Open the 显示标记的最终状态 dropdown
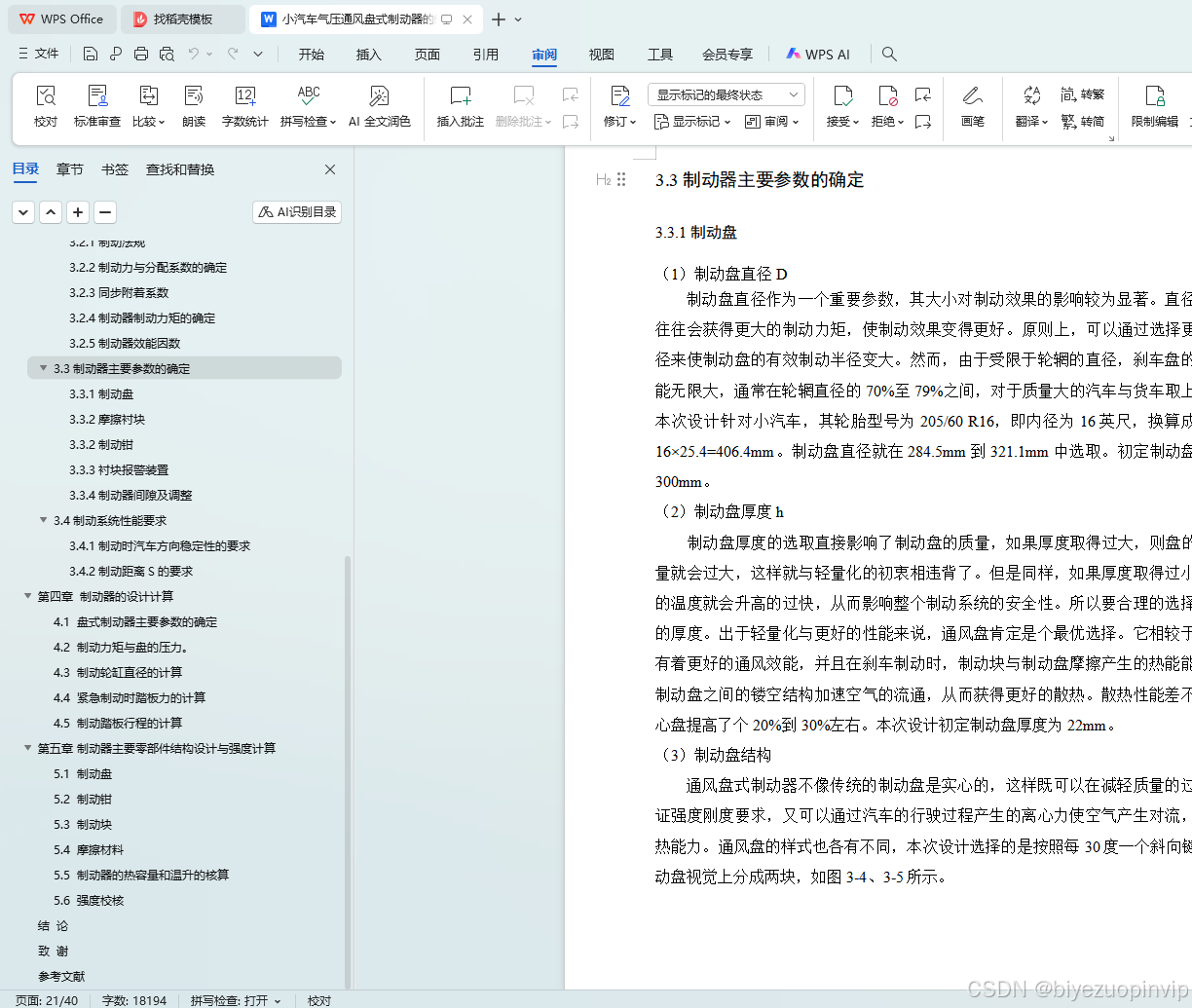 [x=726, y=94]
